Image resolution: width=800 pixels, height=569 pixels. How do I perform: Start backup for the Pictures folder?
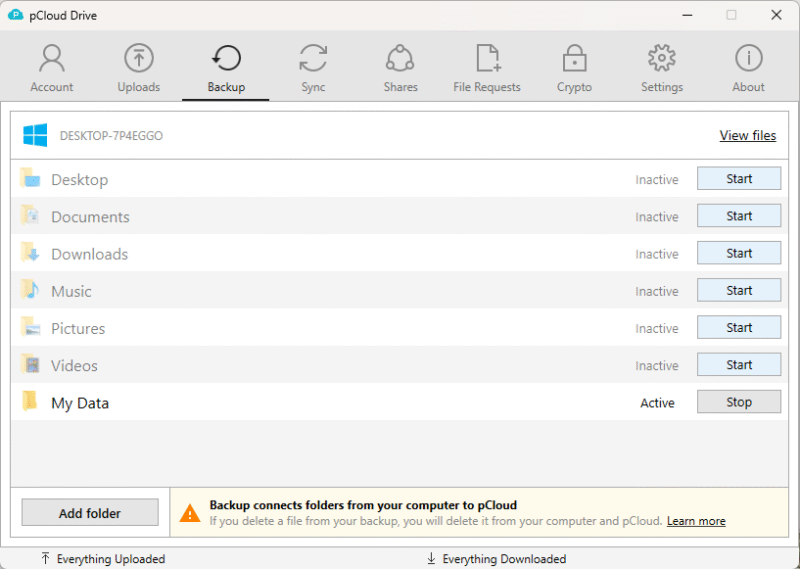click(x=739, y=328)
